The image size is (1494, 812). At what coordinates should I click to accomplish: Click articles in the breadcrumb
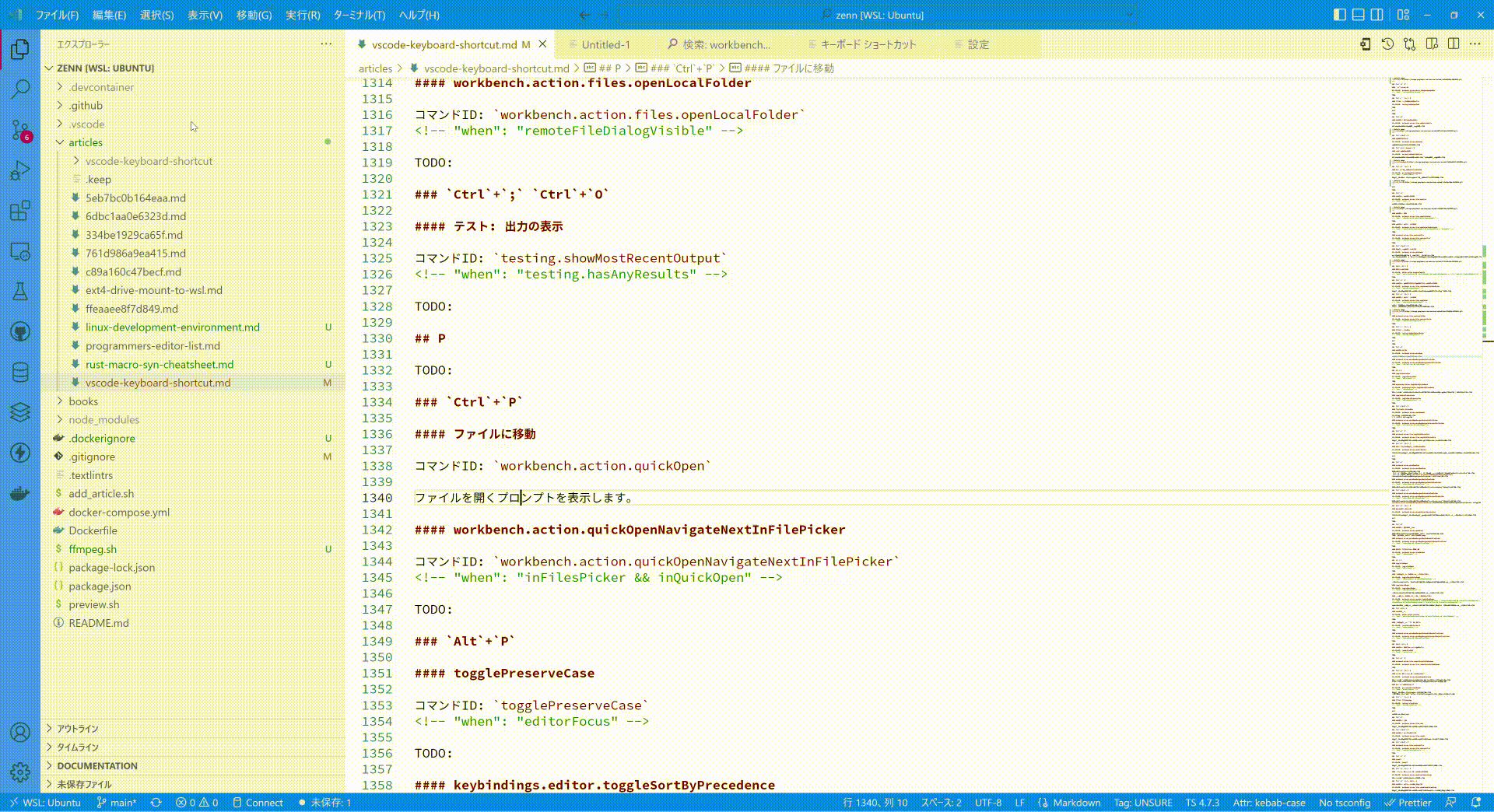[375, 68]
